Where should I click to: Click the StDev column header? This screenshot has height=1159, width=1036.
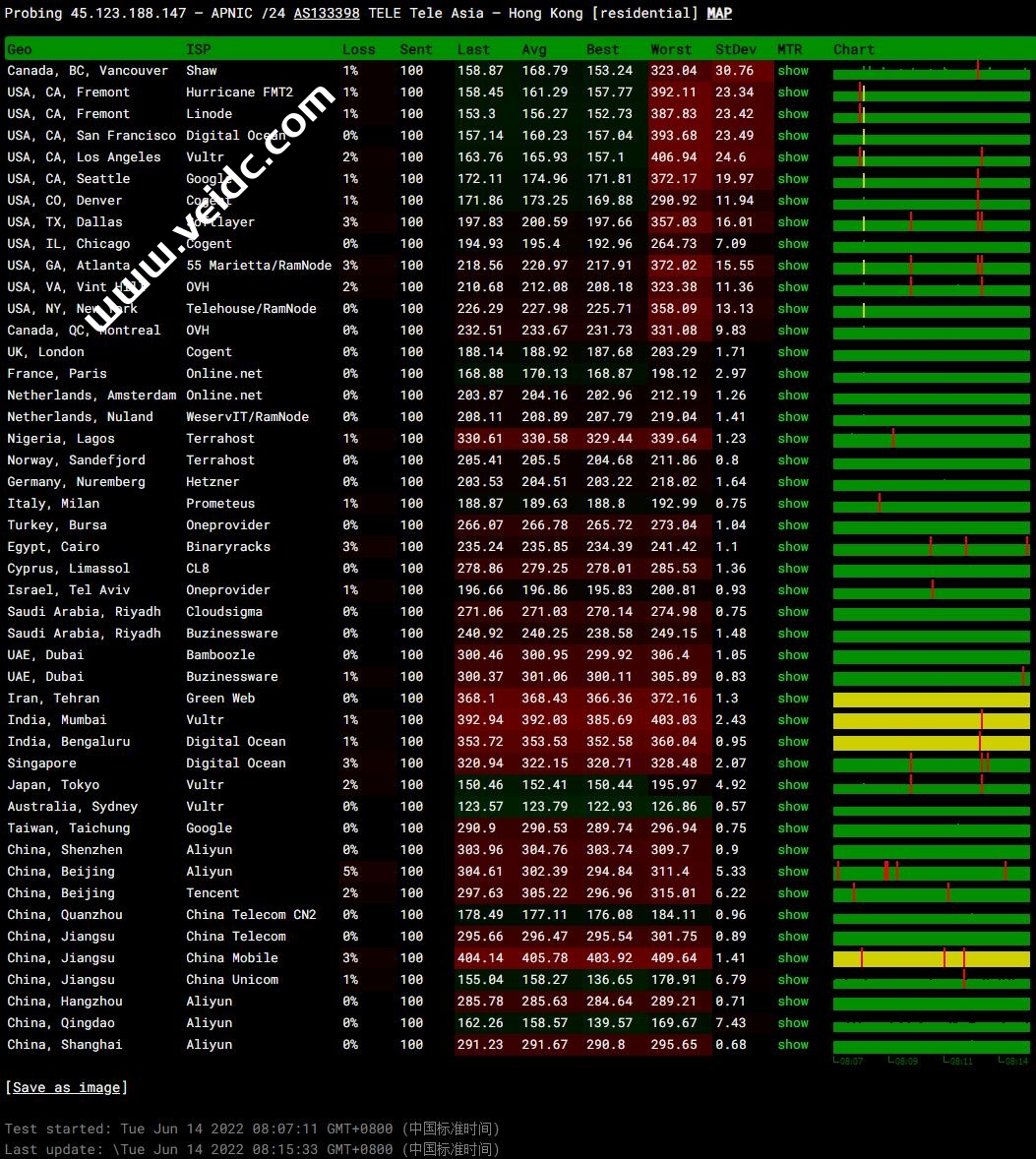[735, 49]
